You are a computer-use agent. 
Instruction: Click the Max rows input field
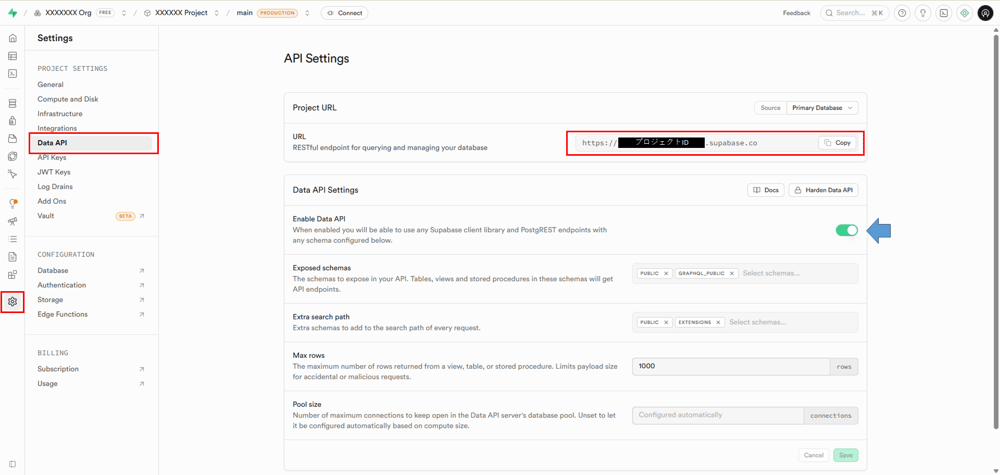730,366
